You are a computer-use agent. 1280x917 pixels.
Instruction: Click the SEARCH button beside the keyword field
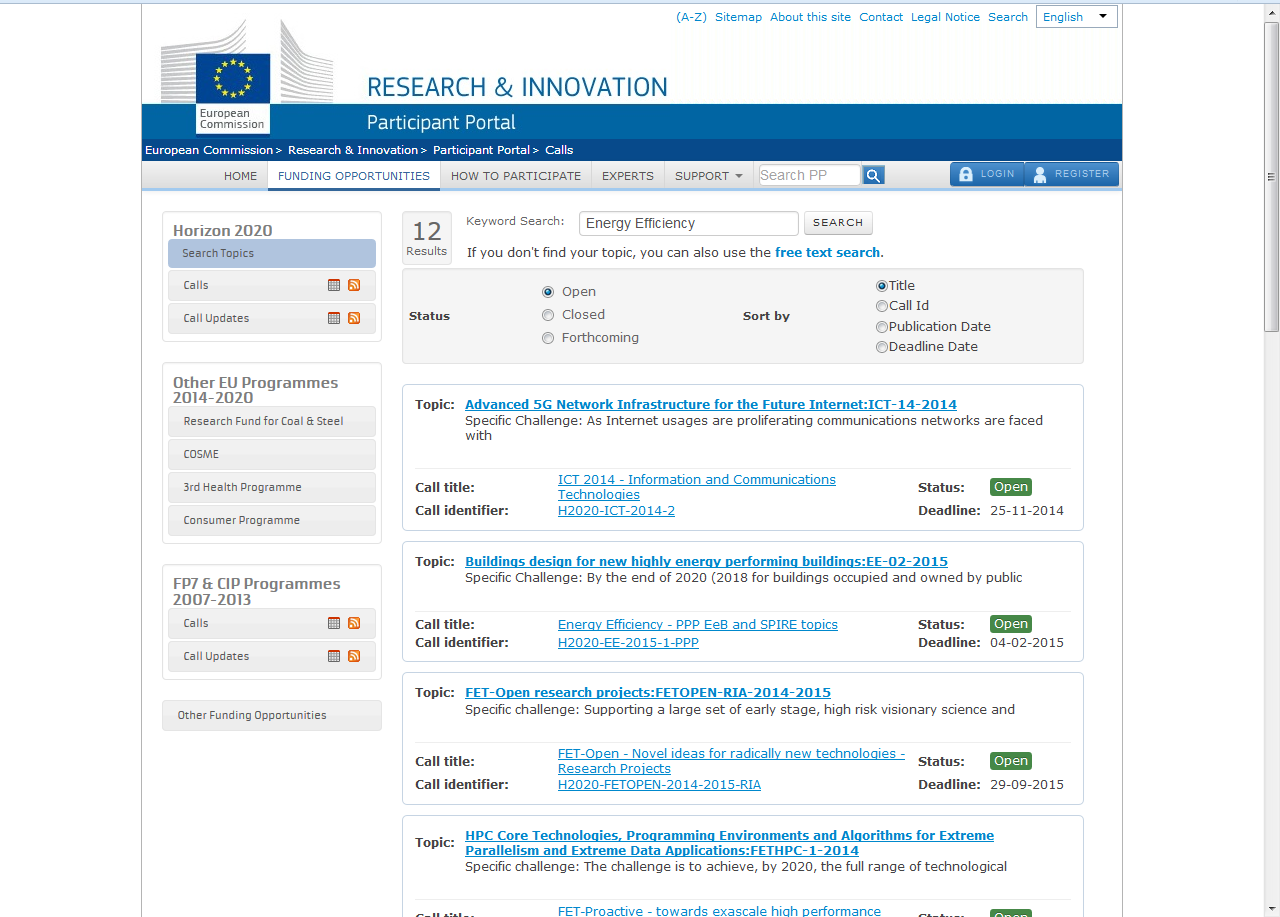(838, 223)
